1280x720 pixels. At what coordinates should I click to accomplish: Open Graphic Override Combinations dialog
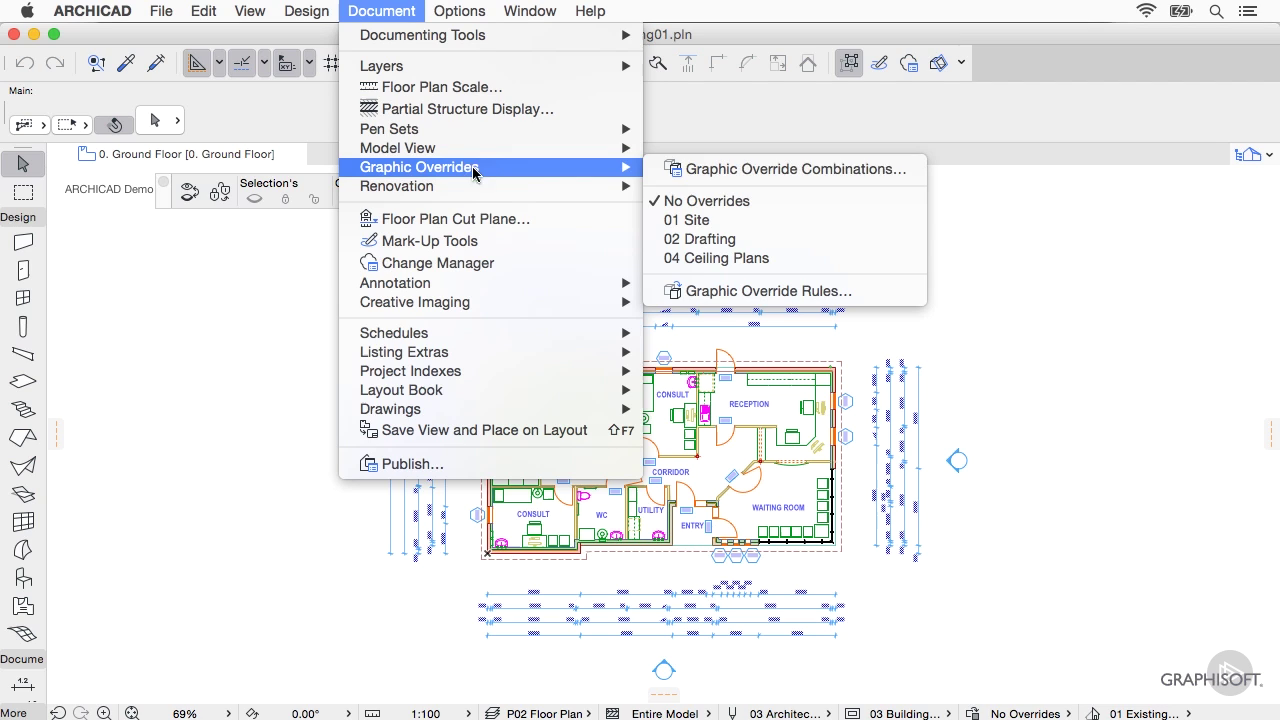(795, 169)
